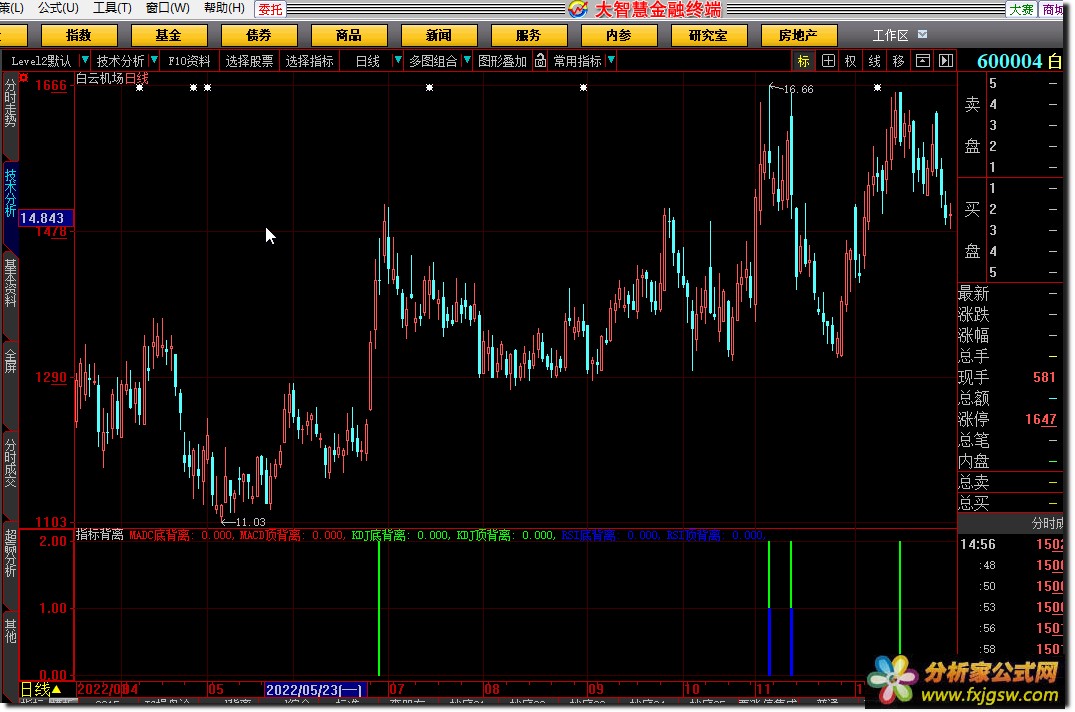
Task: Click the star marker above 16.66 peak's right
Action: click(x=877, y=88)
